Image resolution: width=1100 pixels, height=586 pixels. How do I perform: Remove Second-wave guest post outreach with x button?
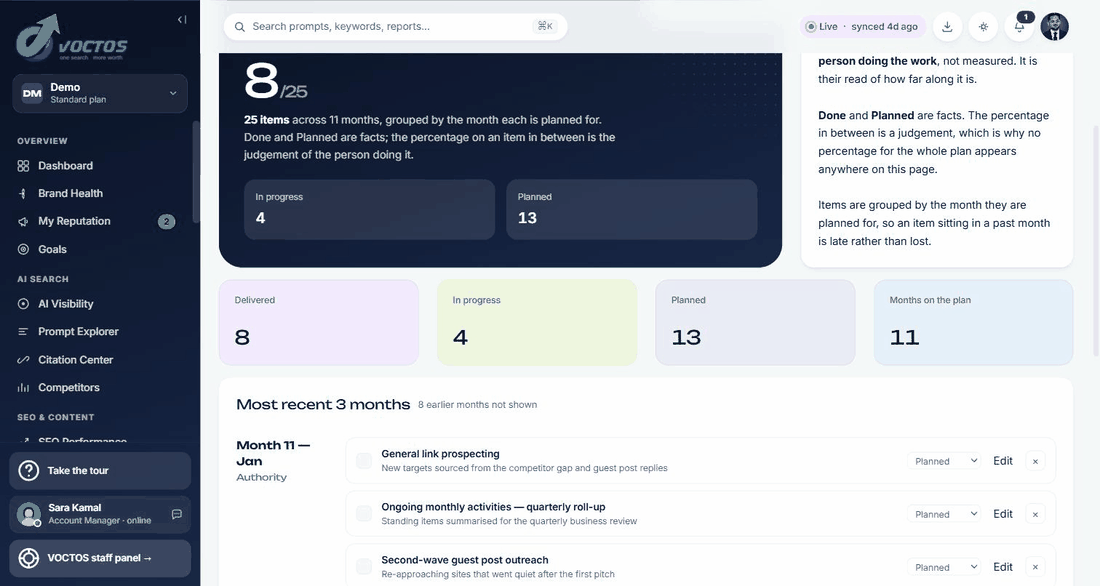click(1035, 567)
